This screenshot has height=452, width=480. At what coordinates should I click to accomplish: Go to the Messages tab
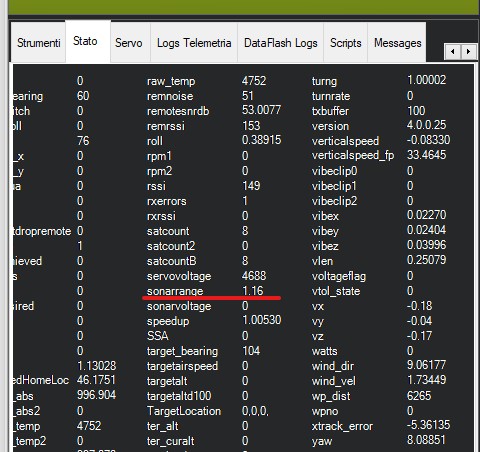[x=397, y=43]
